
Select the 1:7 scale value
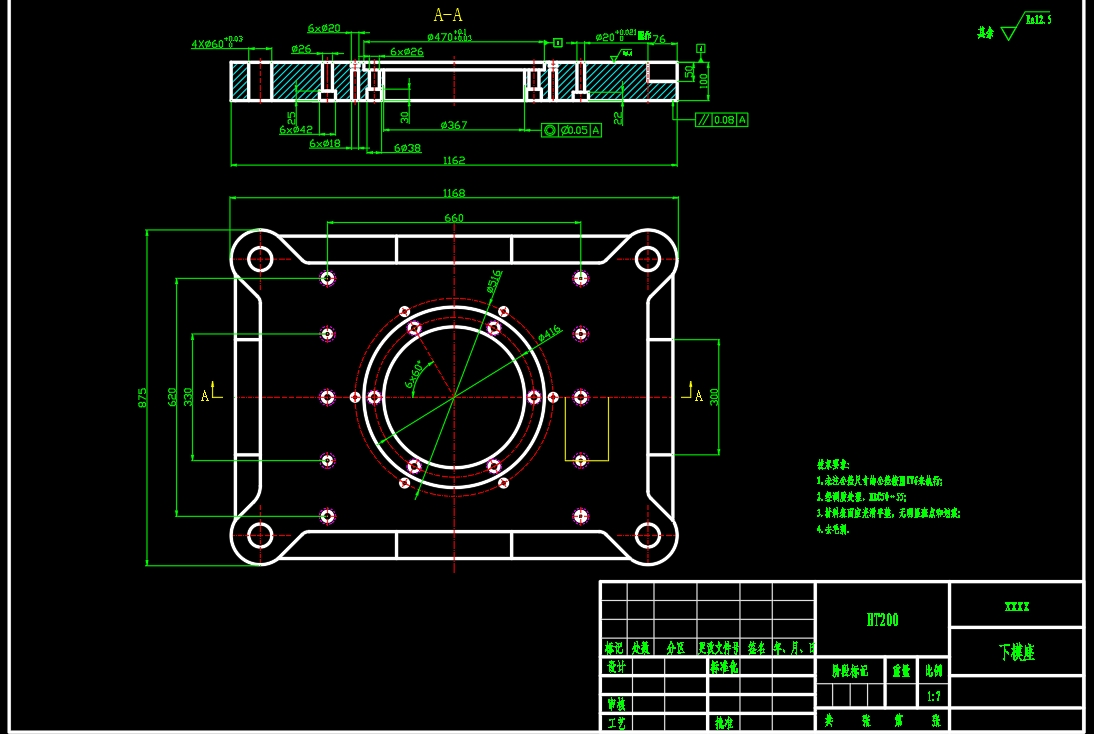tap(934, 696)
